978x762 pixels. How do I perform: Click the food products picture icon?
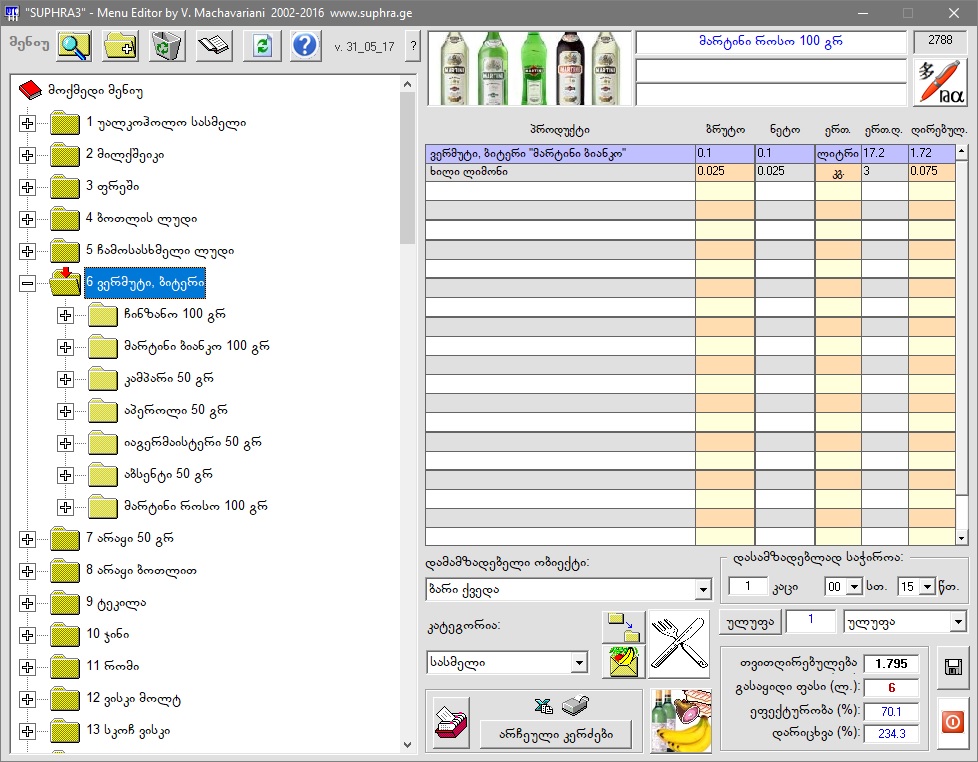coord(680,720)
